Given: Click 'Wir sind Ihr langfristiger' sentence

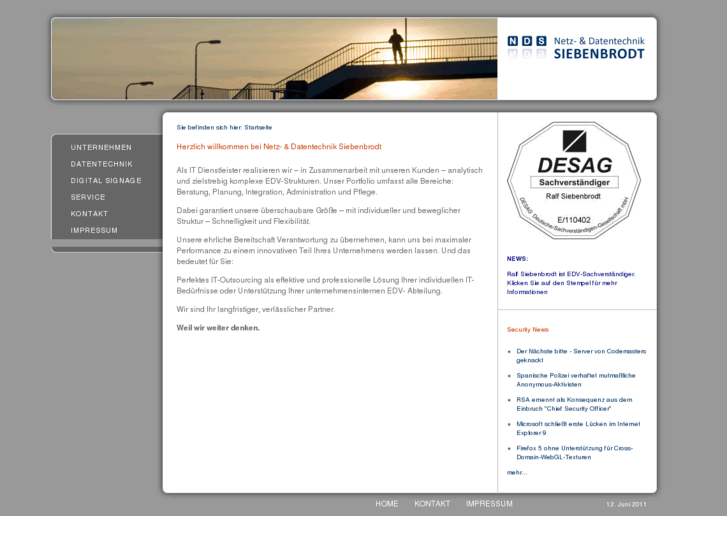Looking at the screenshot, I should (255, 309).
